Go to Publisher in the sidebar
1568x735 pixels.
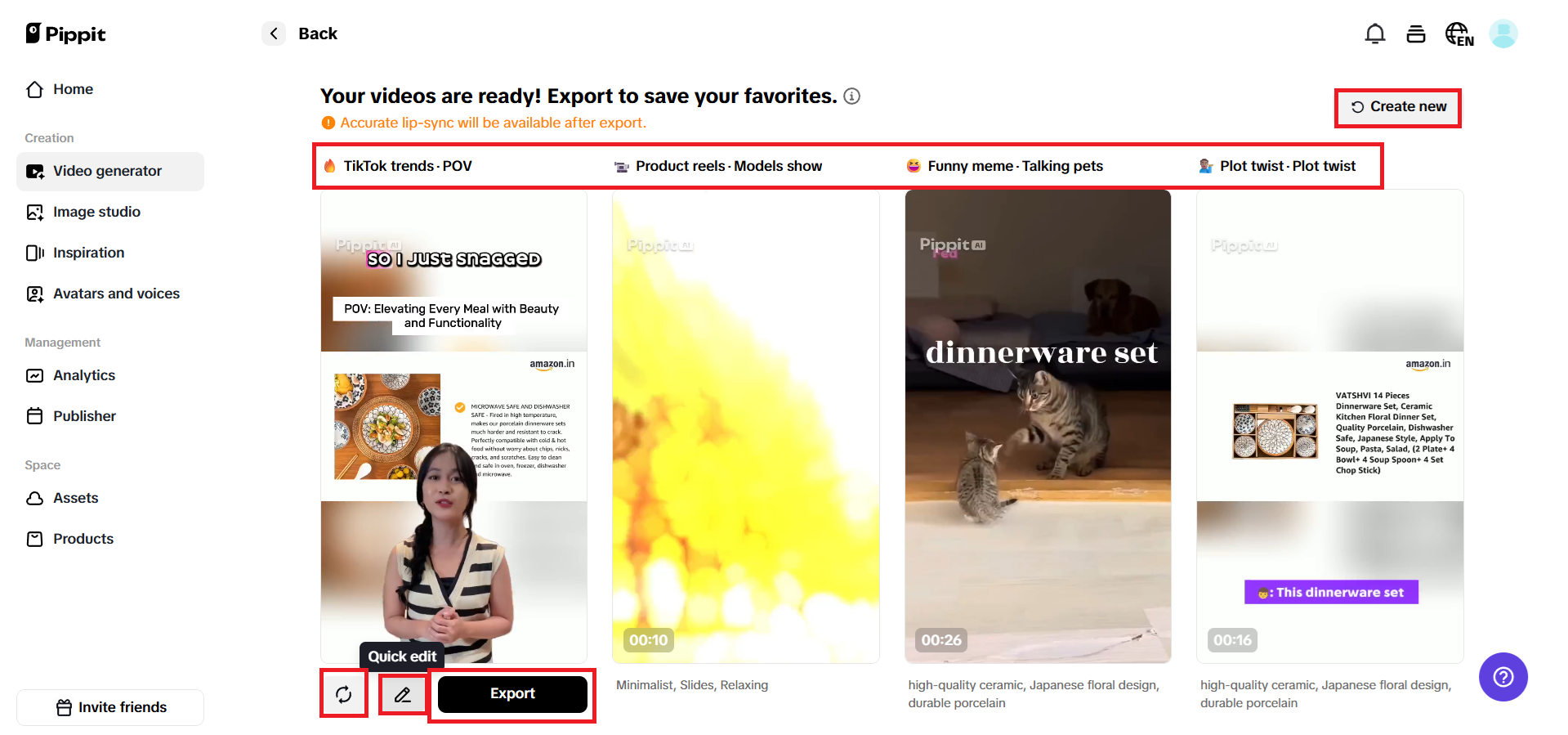pos(84,416)
